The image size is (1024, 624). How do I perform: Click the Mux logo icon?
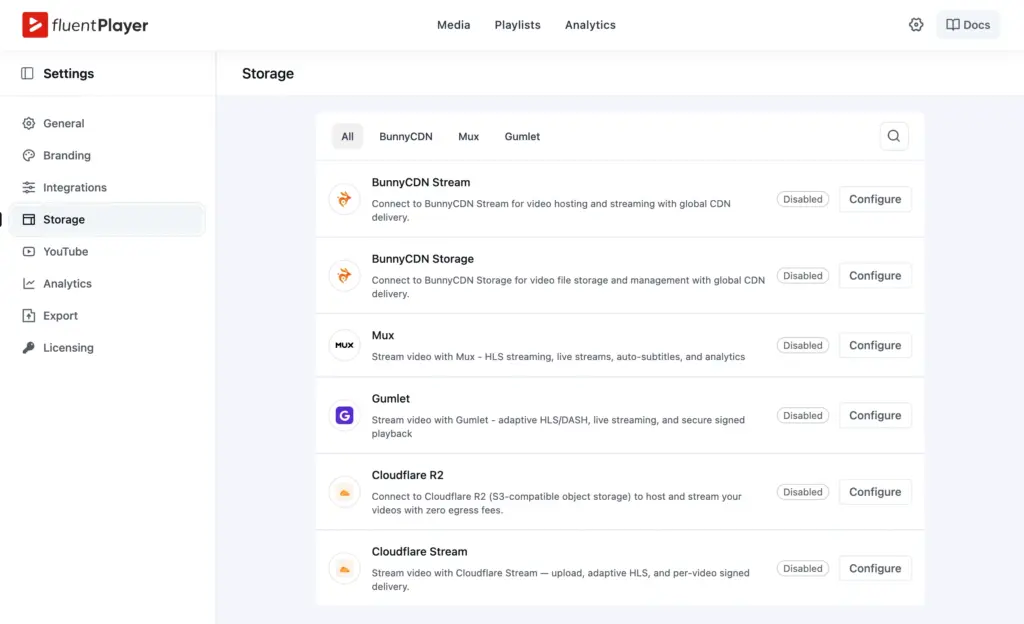pyautogui.click(x=344, y=345)
